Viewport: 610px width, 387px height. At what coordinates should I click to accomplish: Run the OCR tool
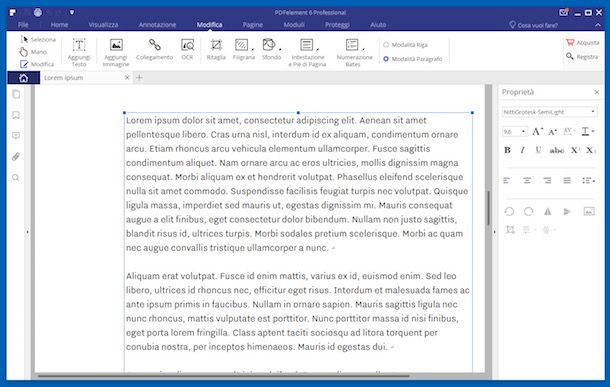(x=187, y=49)
